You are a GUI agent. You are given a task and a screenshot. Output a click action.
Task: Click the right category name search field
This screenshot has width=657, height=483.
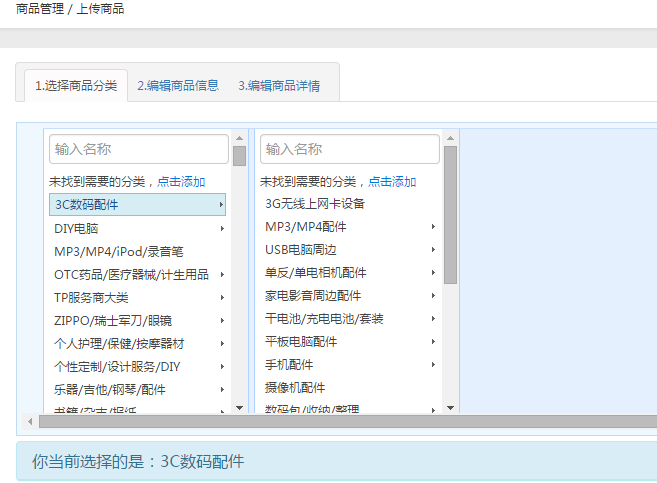point(349,149)
